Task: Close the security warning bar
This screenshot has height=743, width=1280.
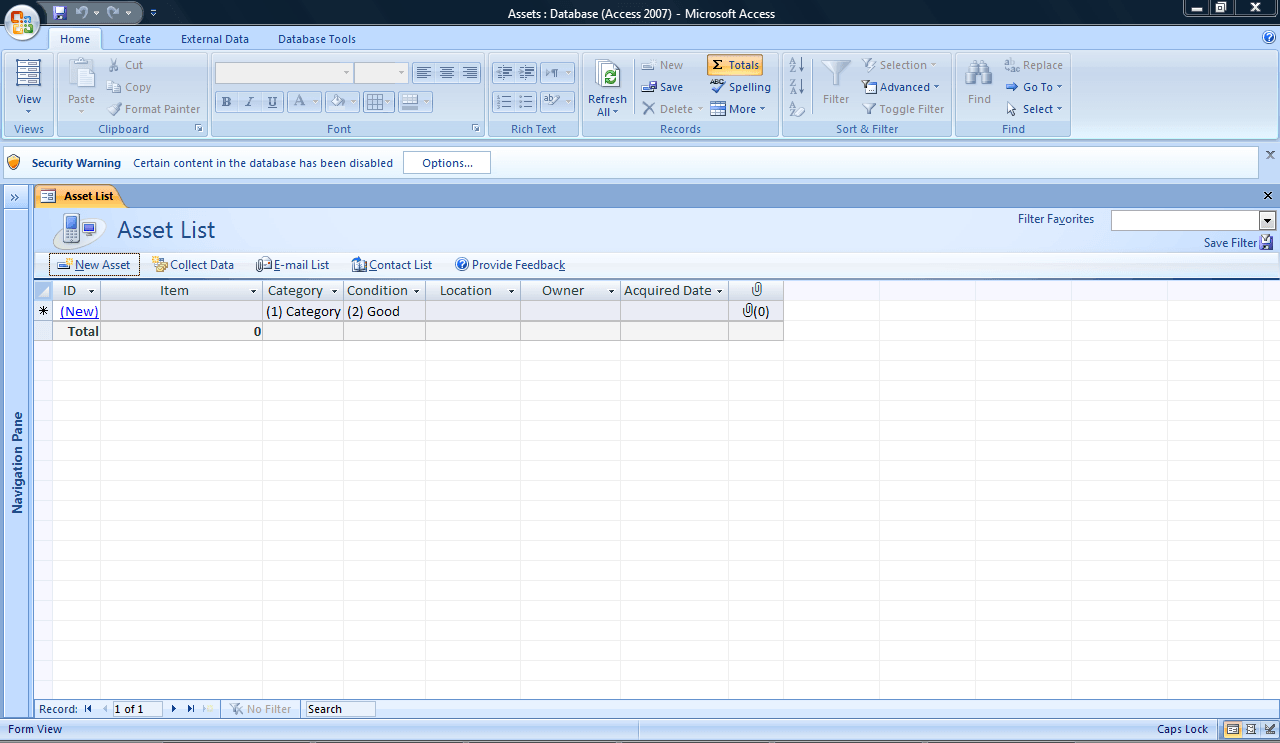Action: [x=1270, y=155]
